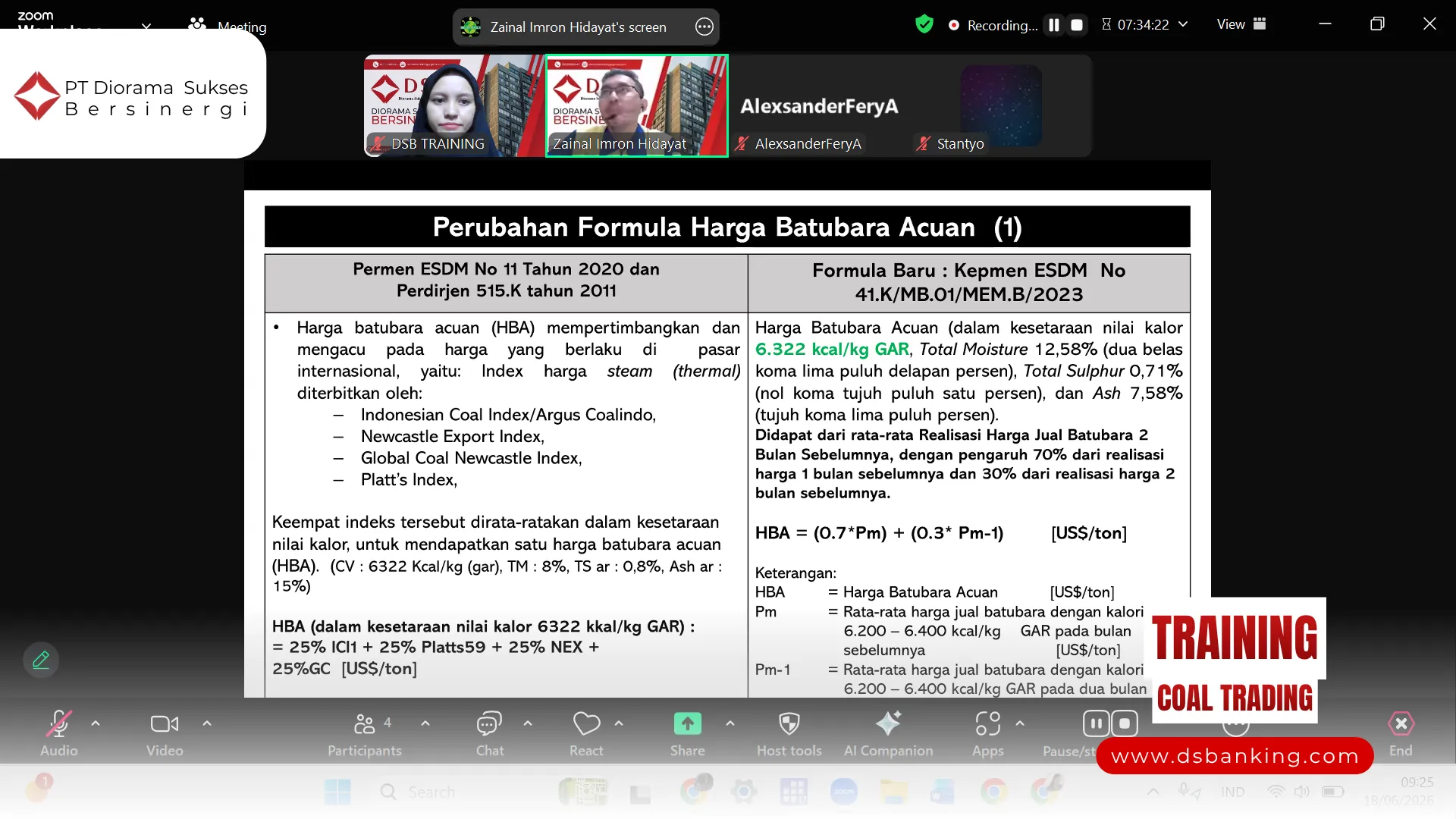
Task: Click the green '6.322 kcal/kg GAR' text
Action: pos(832,349)
